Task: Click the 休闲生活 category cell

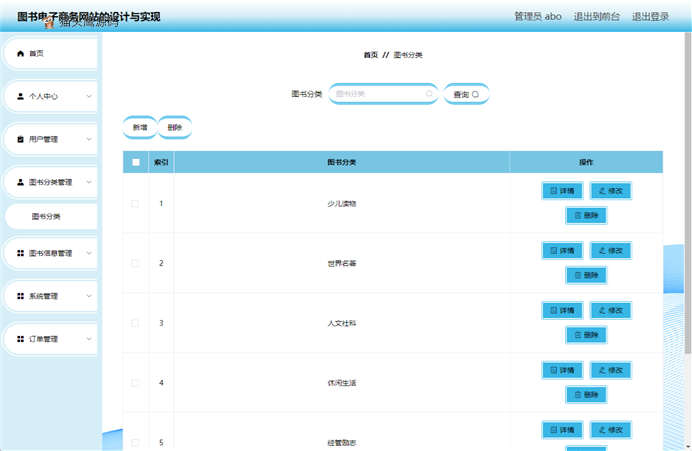Action: coord(342,383)
